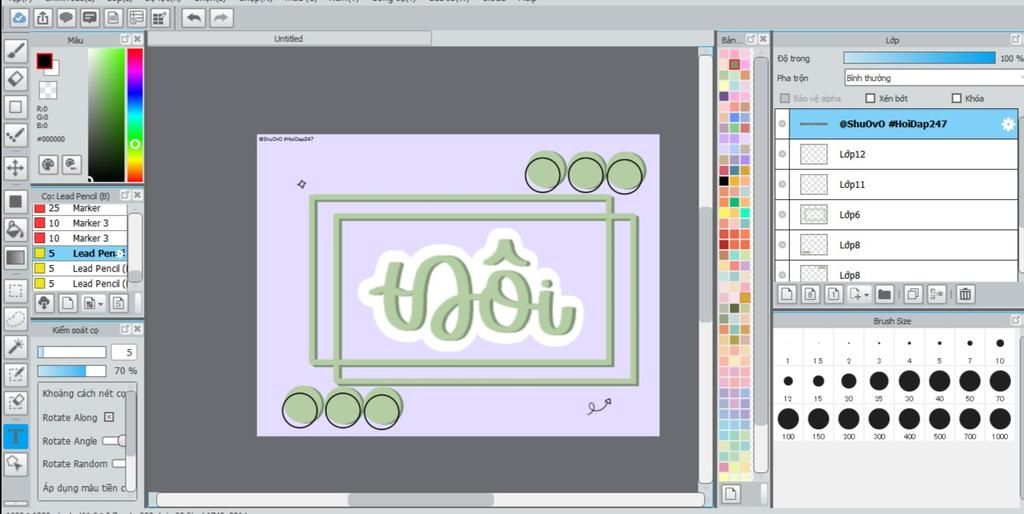The image size is (1024, 514).
Task: Open the Pha trộn blend mode dropdown
Action: pos(934,78)
